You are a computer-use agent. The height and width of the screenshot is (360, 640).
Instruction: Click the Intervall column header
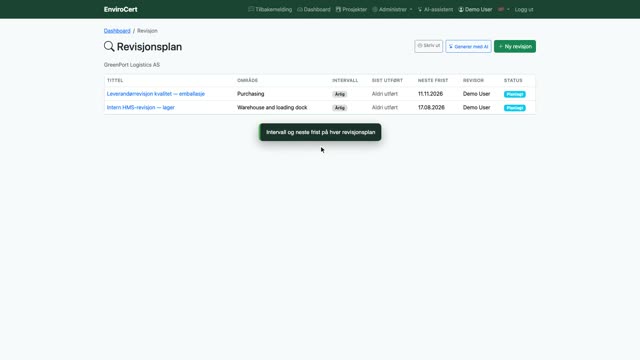(x=345, y=80)
